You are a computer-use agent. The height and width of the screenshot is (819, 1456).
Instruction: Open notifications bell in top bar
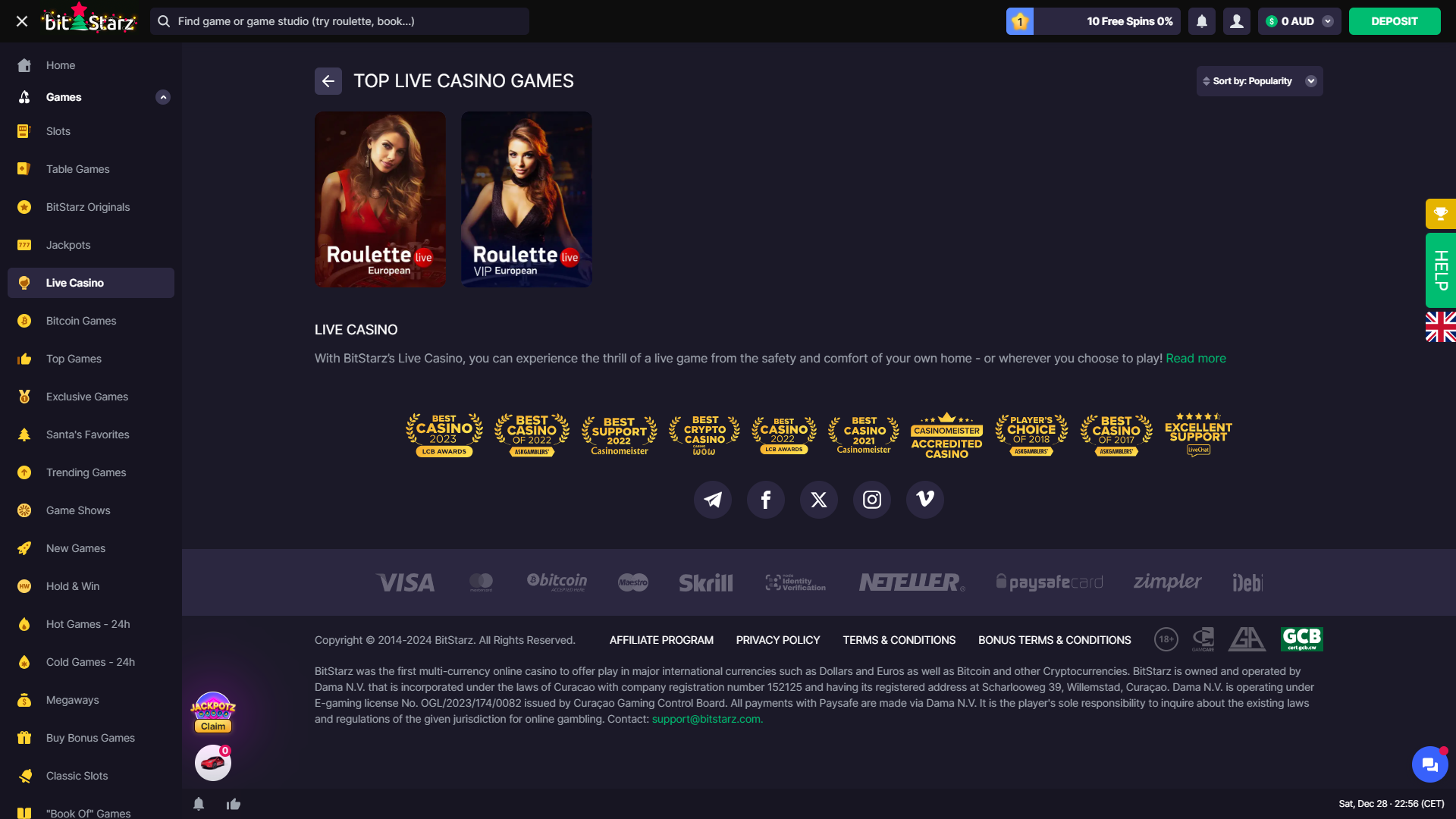[1202, 21]
